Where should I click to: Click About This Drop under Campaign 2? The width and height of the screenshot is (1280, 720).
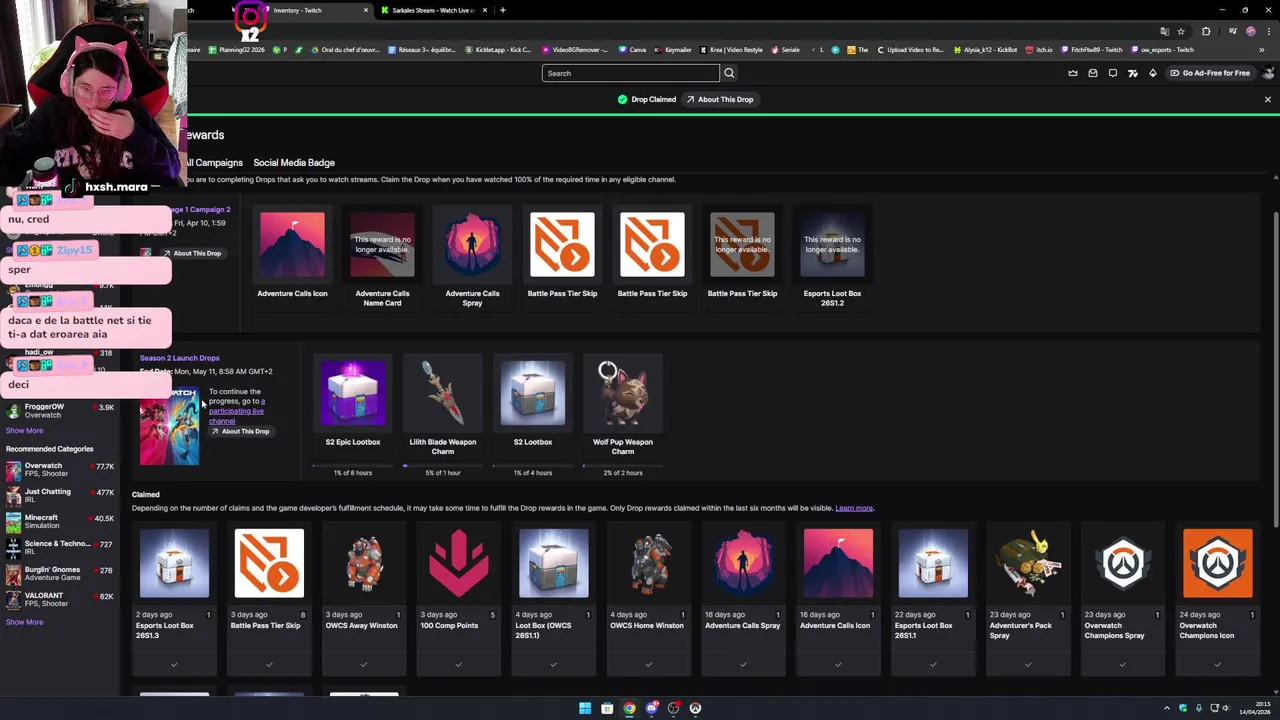192,253
